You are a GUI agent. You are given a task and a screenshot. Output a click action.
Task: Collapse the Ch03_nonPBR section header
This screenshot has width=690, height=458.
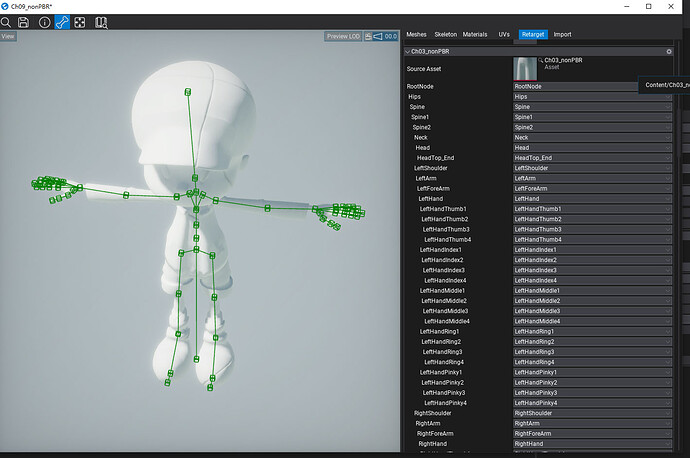(407, 51)
